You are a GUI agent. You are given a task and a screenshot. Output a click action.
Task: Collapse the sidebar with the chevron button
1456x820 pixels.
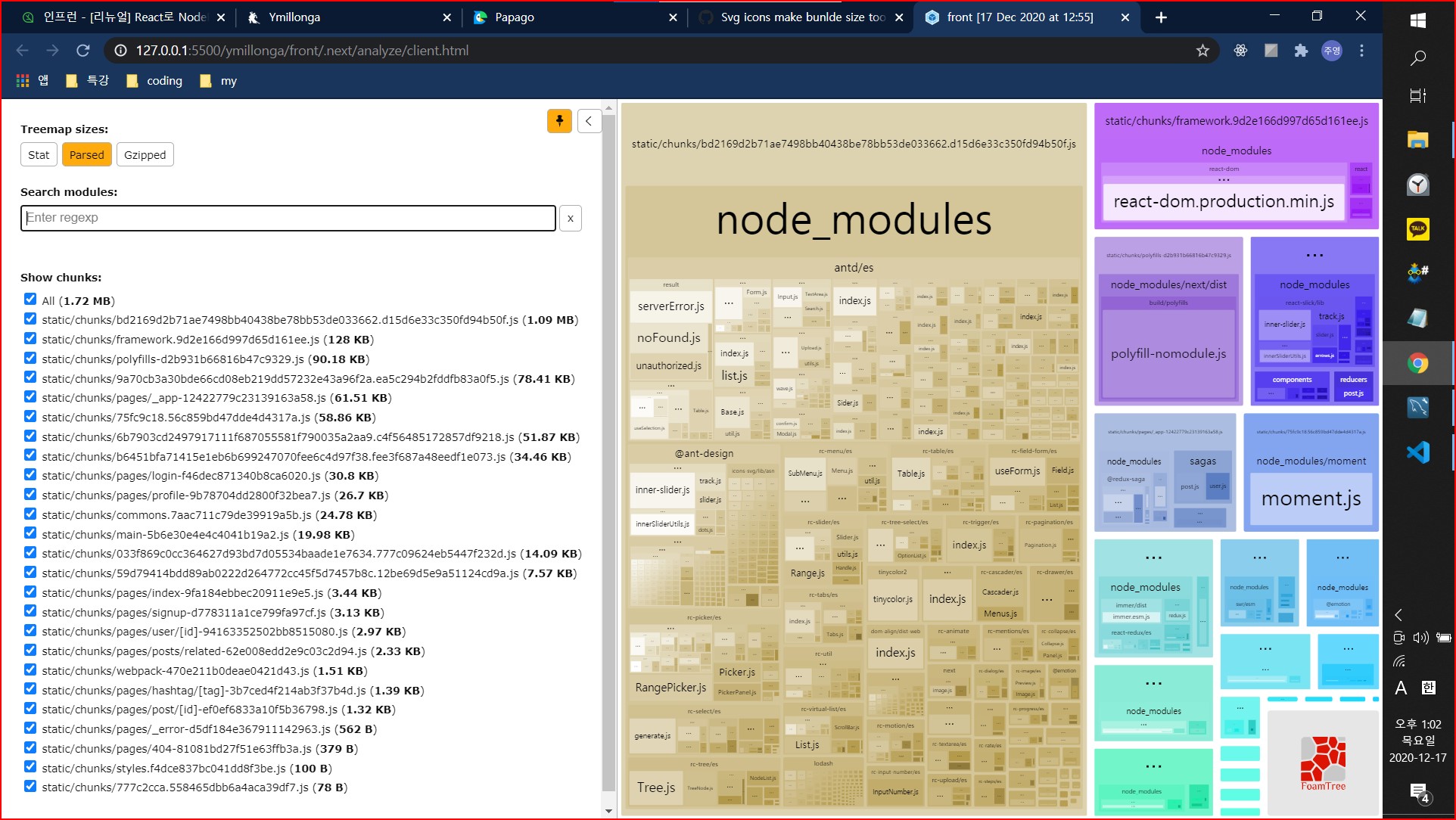coord(589,121)
